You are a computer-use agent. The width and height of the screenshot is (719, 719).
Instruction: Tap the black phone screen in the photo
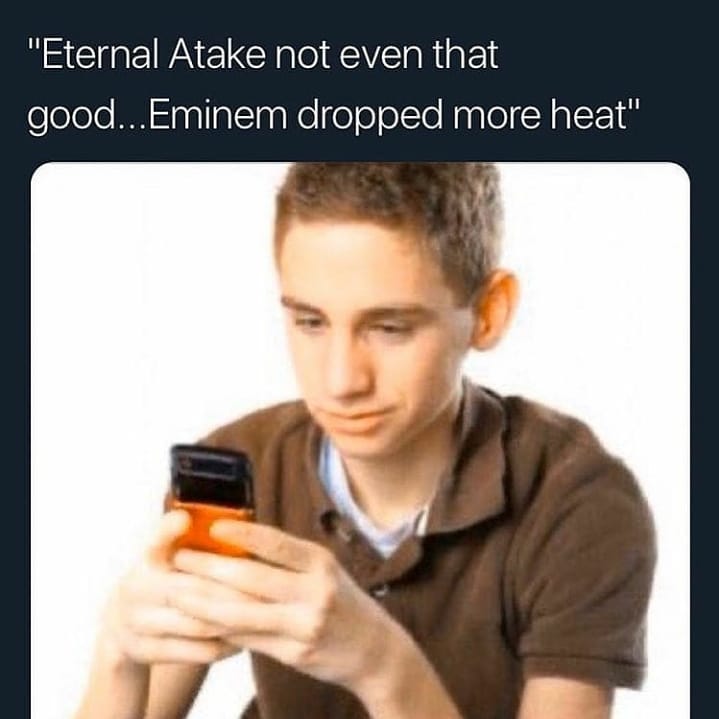pyautogui.click(x=212, y=477)
